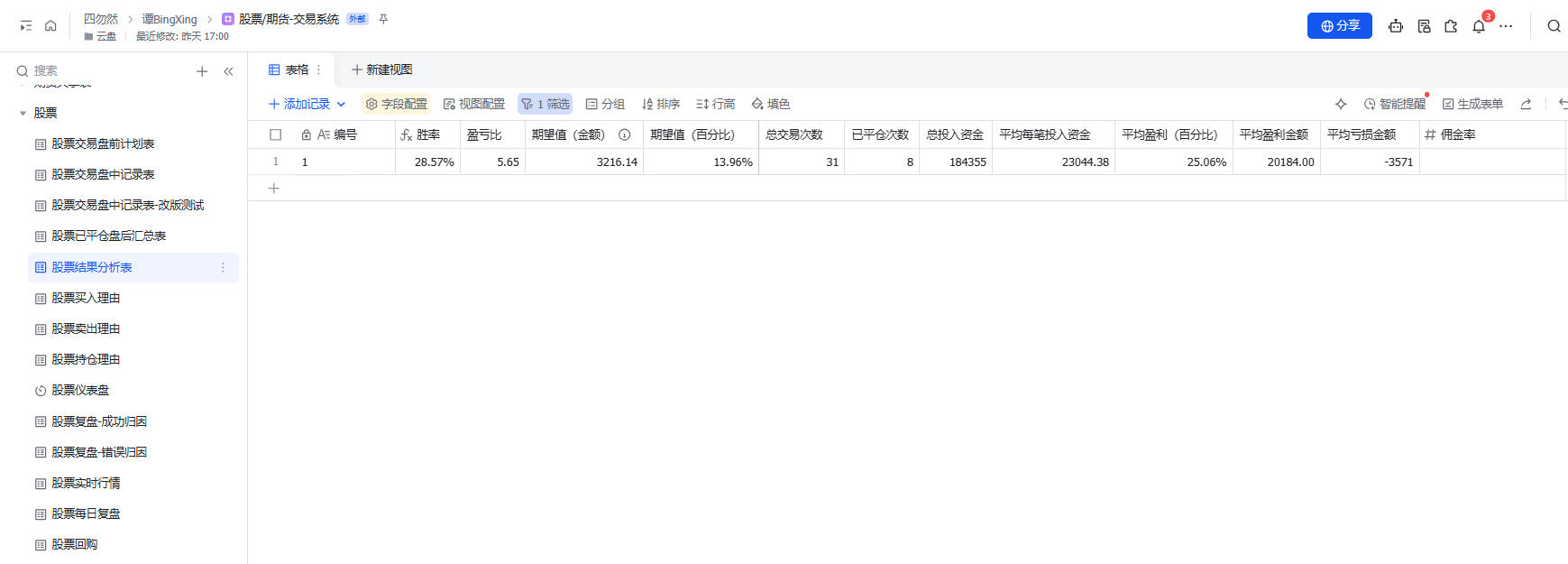Create a view with 新建视图

tap(381, 69)
